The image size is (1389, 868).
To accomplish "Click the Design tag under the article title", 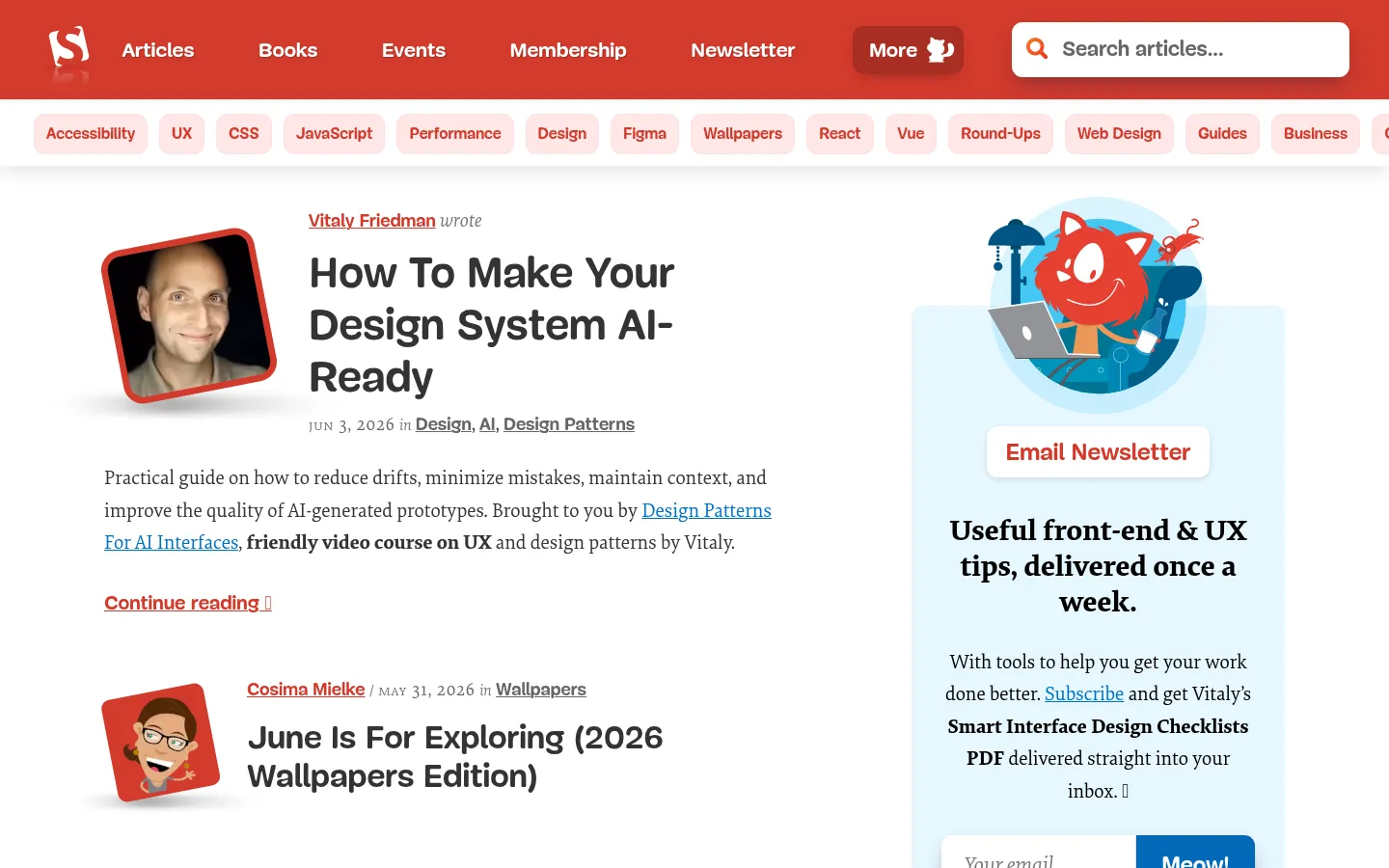I will pos(444,424).
